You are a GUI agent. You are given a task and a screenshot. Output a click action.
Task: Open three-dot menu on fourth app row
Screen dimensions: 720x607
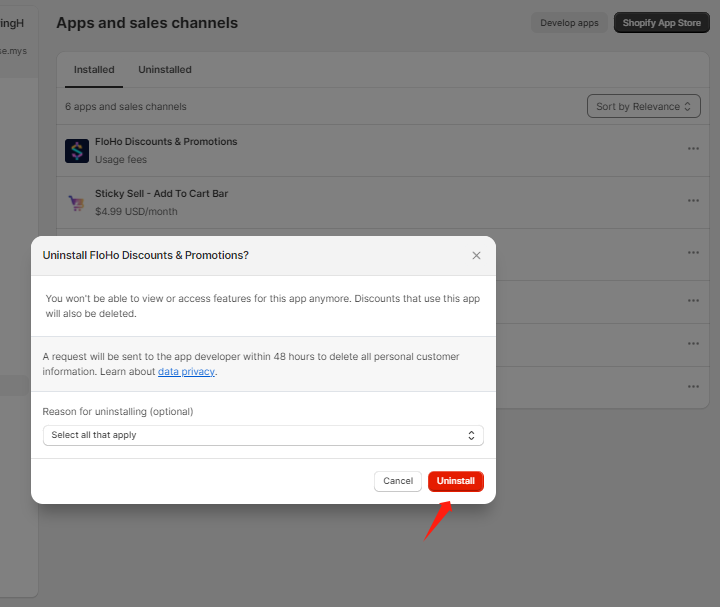pos(693,300)
